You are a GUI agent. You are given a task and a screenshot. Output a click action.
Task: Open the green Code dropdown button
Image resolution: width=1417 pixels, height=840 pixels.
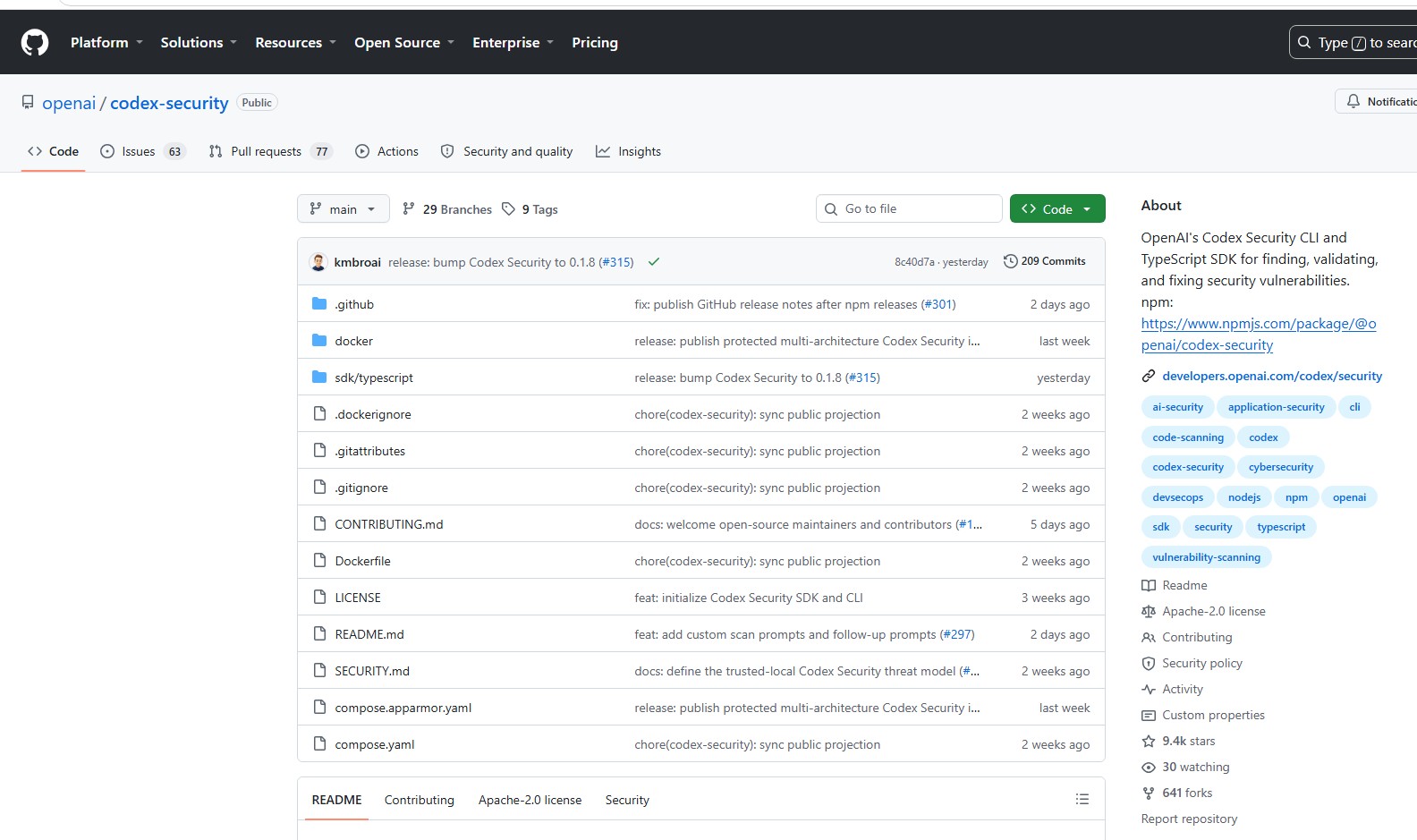pyautogui.click(x=1057, y=208)
